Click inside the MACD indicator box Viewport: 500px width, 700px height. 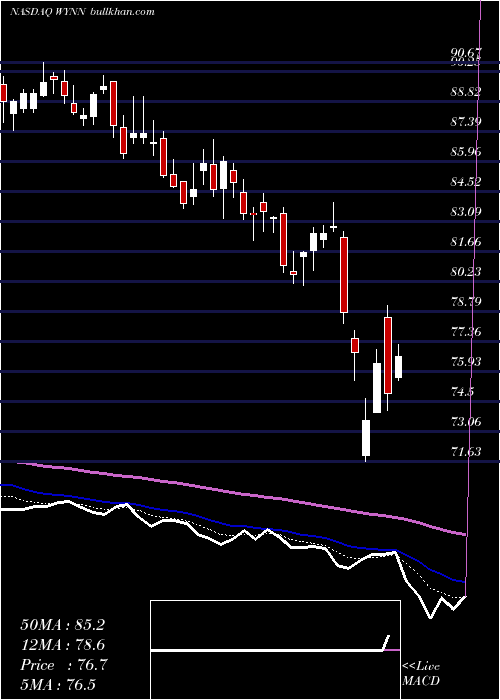pos(275,650)
